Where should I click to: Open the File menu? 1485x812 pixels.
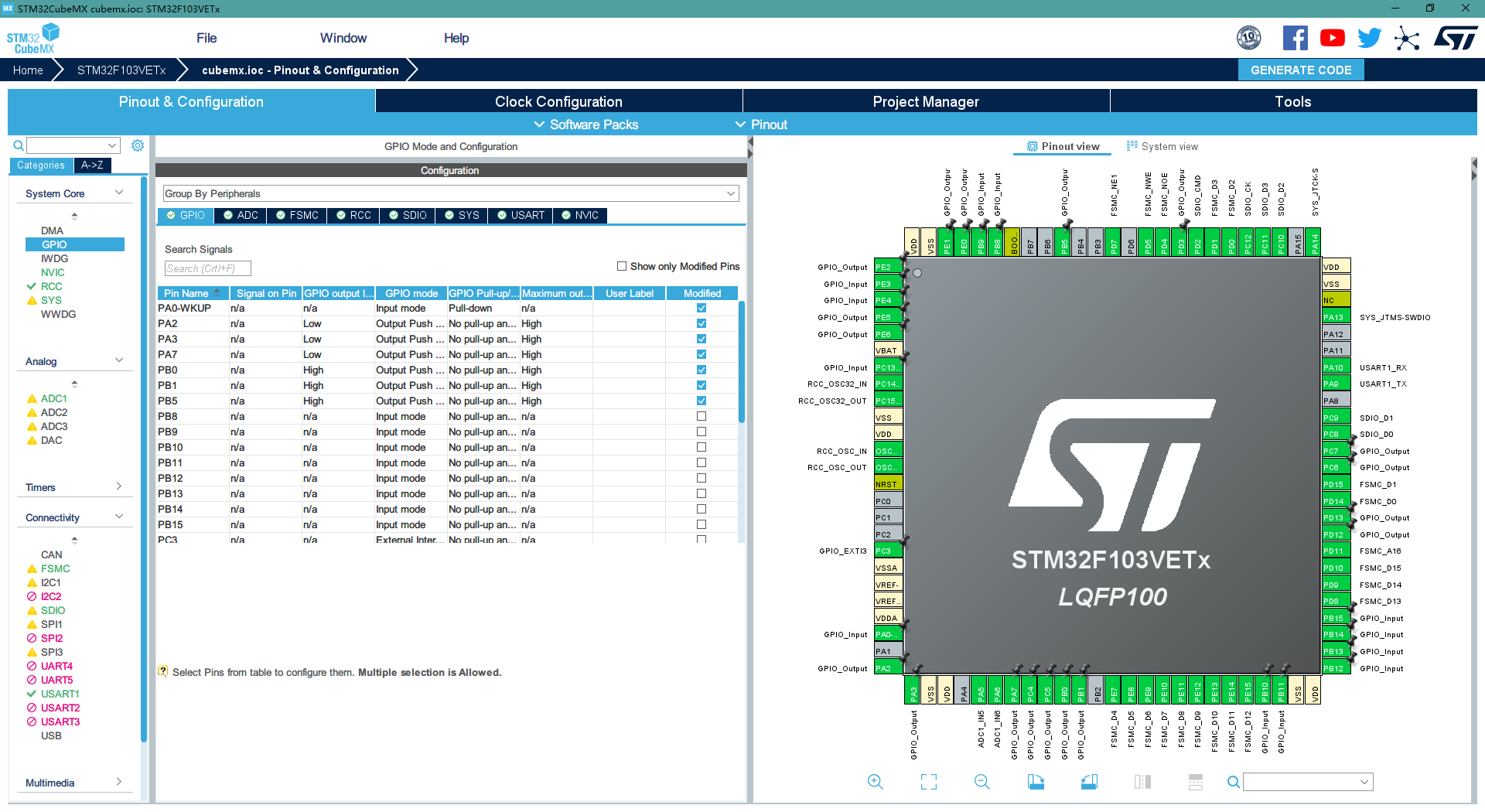(x=207, y=38)
